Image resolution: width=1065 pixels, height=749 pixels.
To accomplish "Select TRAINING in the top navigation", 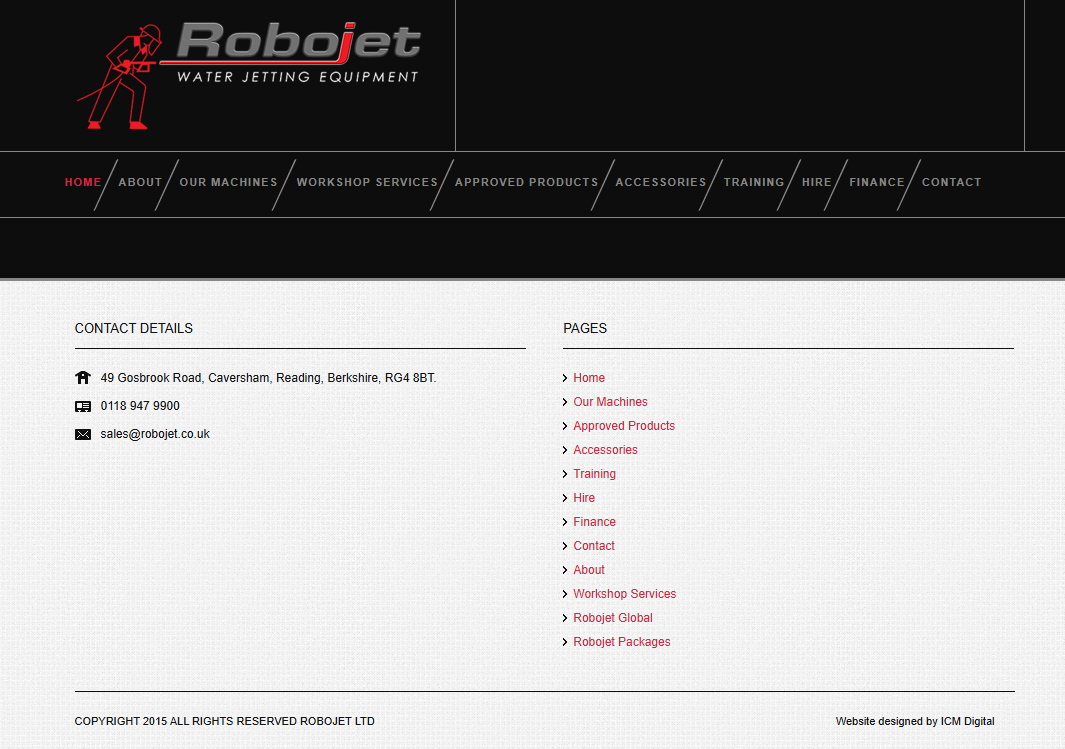I will tap(754, 183).
